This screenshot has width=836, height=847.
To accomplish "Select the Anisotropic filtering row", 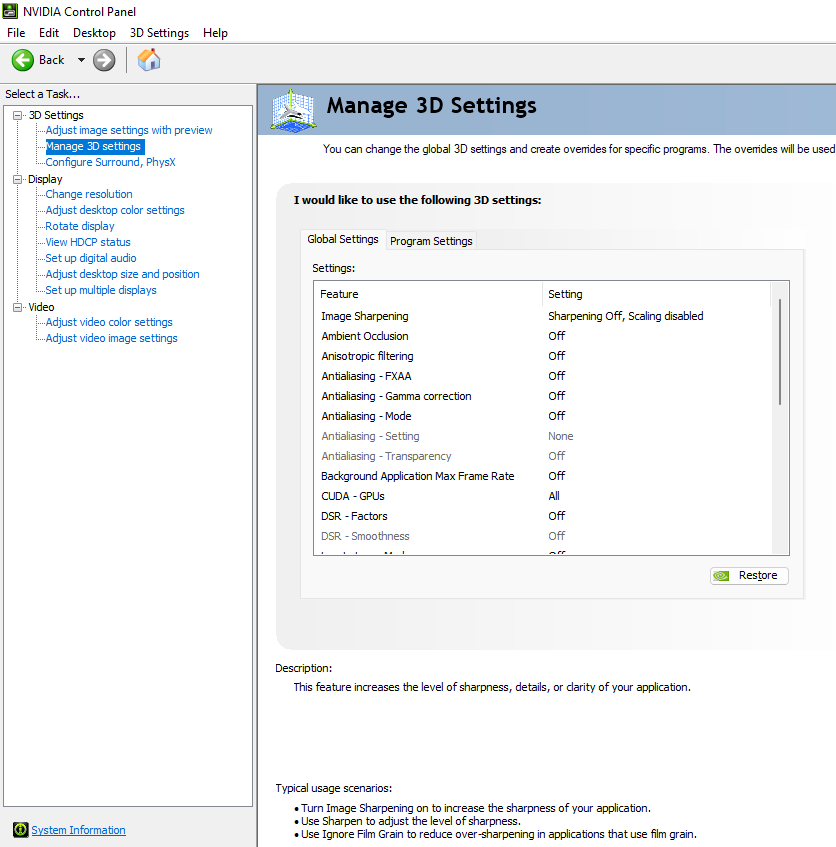I will tap(544, 356).
